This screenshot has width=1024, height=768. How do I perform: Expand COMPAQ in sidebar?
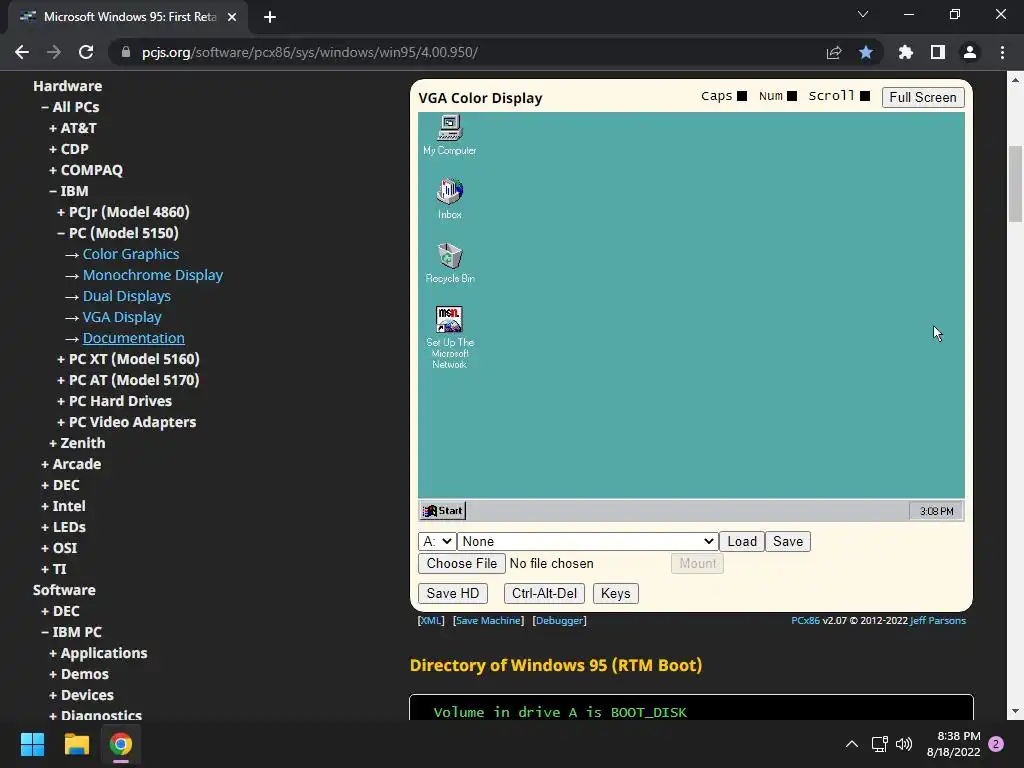coord(86,170)
